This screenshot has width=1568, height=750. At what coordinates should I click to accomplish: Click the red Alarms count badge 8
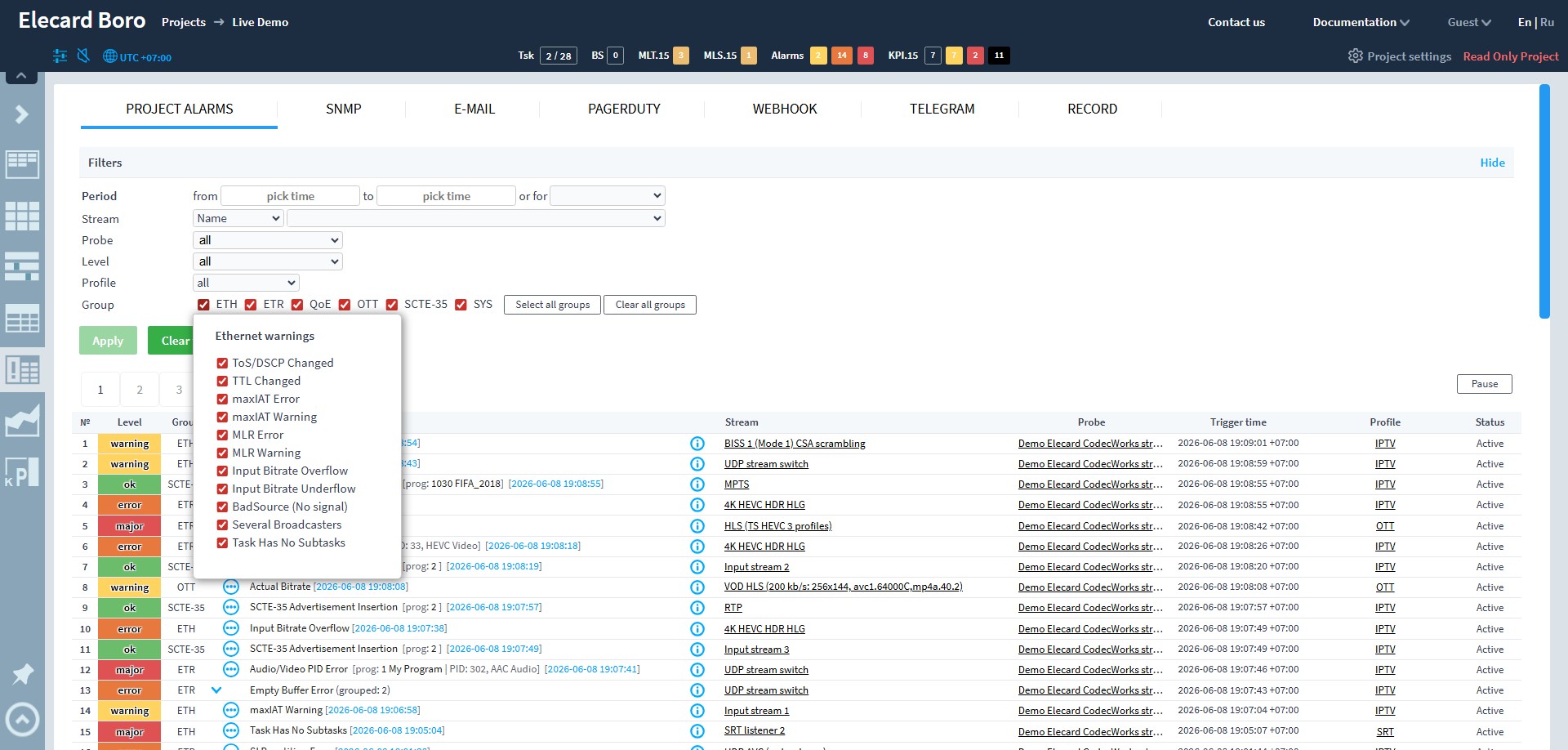(x=866, y=56)
